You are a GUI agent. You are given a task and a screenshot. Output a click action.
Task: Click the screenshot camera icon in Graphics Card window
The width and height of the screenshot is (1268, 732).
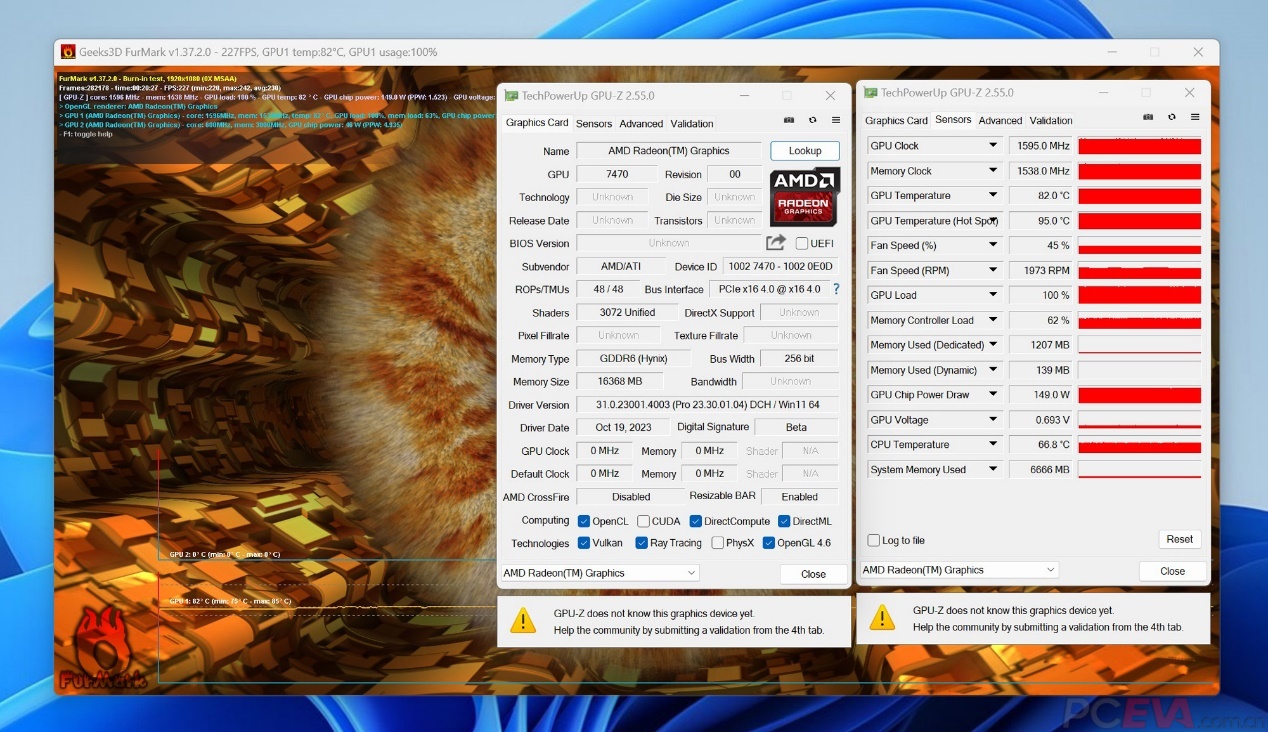click(789, 120)
